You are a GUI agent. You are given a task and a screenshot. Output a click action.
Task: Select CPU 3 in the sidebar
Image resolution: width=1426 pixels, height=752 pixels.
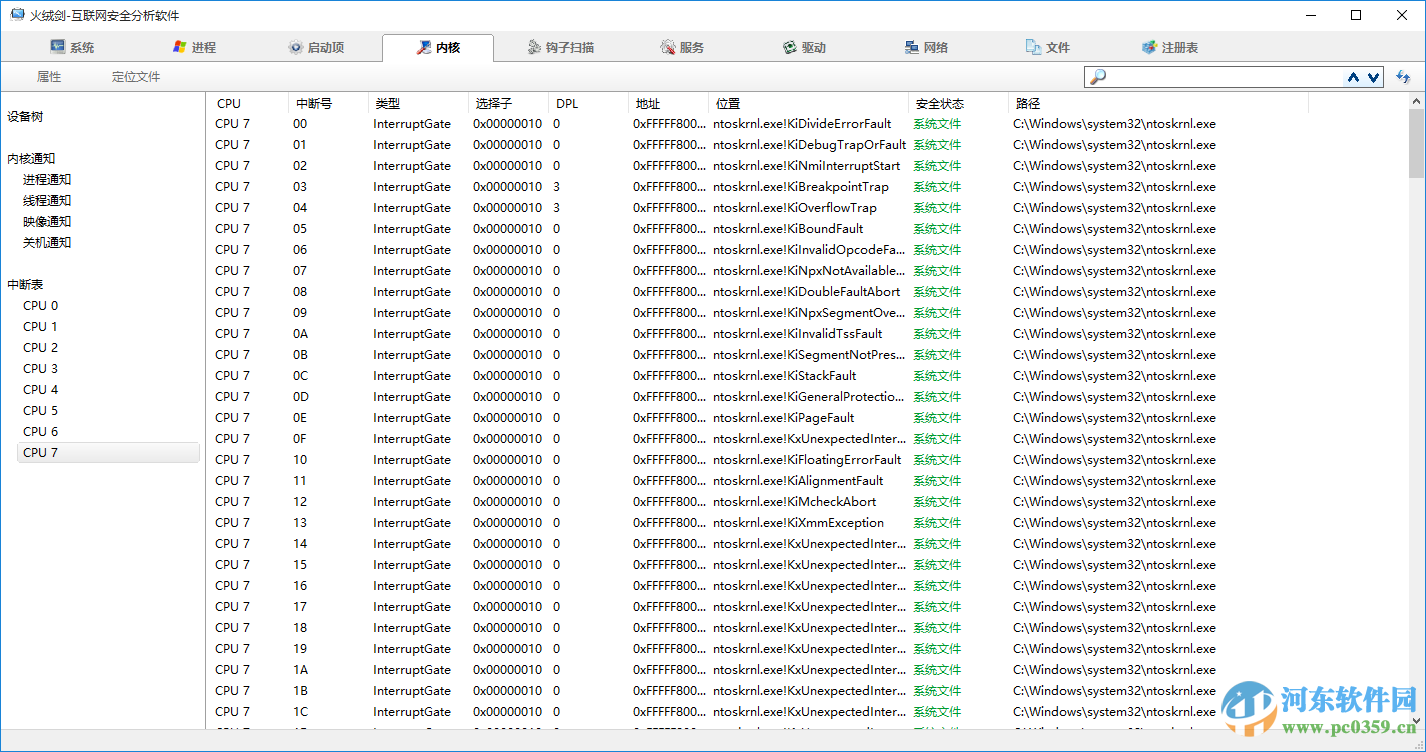[x=41, y=369]
